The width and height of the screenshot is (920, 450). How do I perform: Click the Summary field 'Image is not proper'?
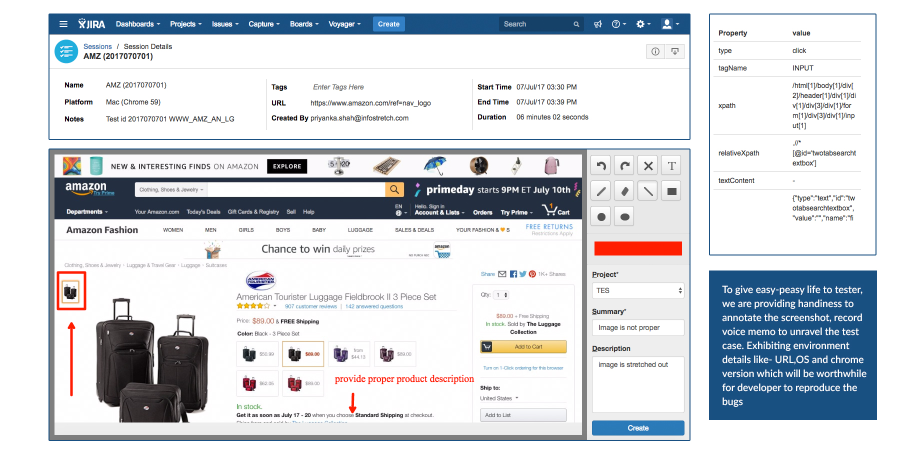[638, 327]
